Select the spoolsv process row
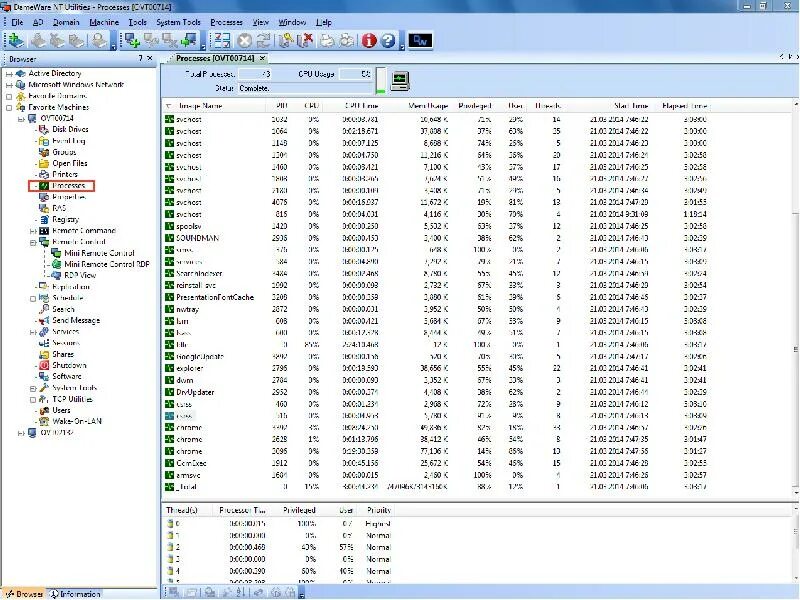 [x=439, y=226]
